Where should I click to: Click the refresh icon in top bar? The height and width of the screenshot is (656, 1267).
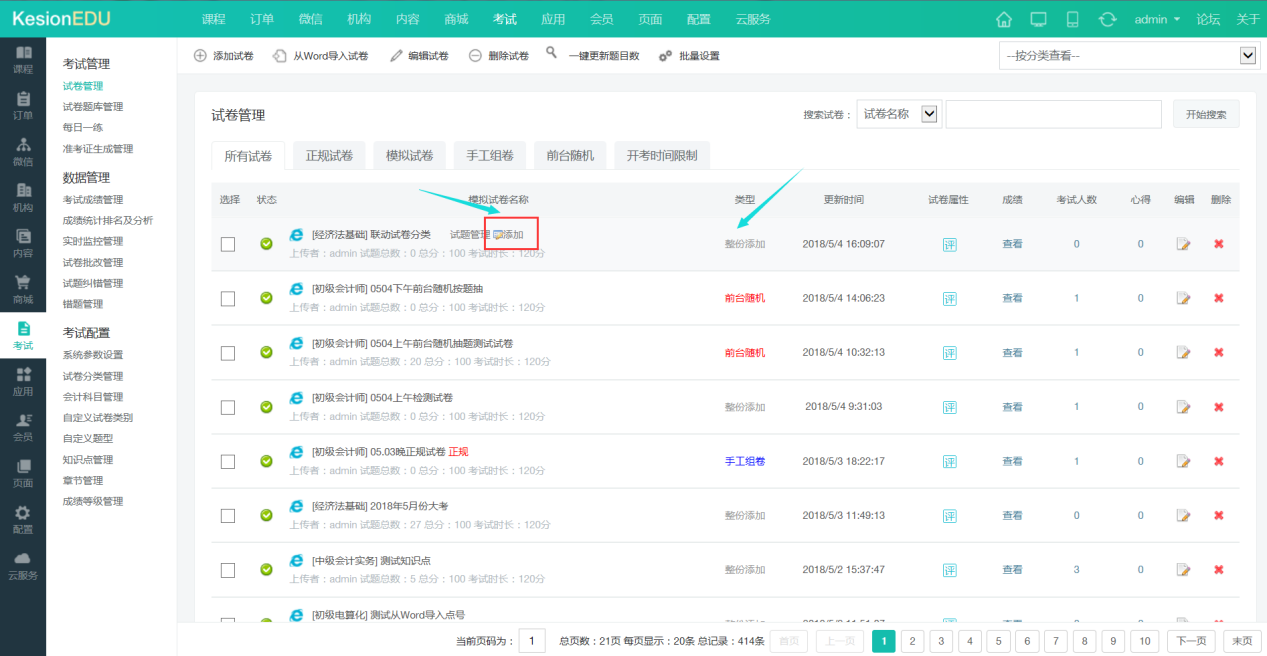pos(1107,19)
